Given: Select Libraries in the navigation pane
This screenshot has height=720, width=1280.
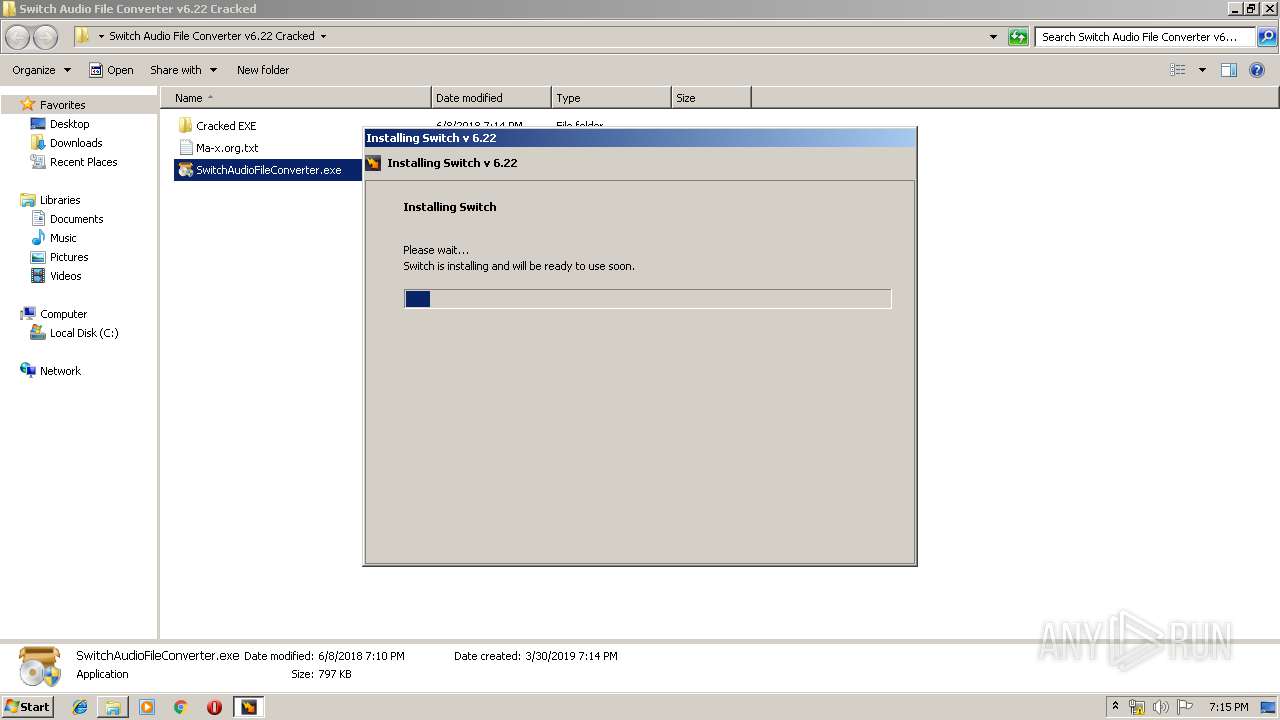Looking at the screenshot, I should coord(60,200).
